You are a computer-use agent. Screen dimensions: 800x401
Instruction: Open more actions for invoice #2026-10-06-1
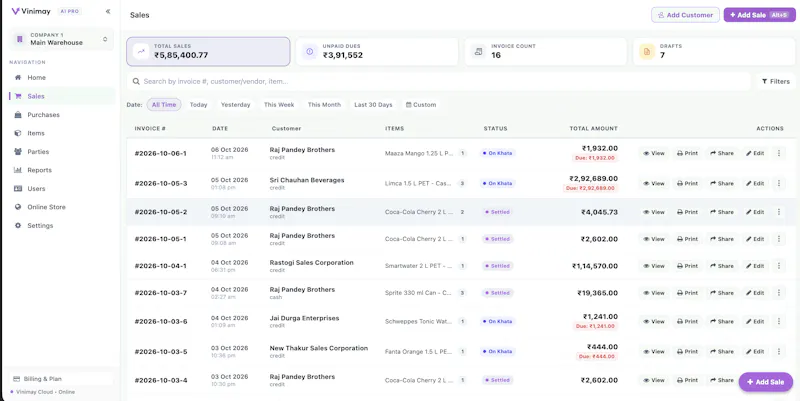(x=779, y=153)
